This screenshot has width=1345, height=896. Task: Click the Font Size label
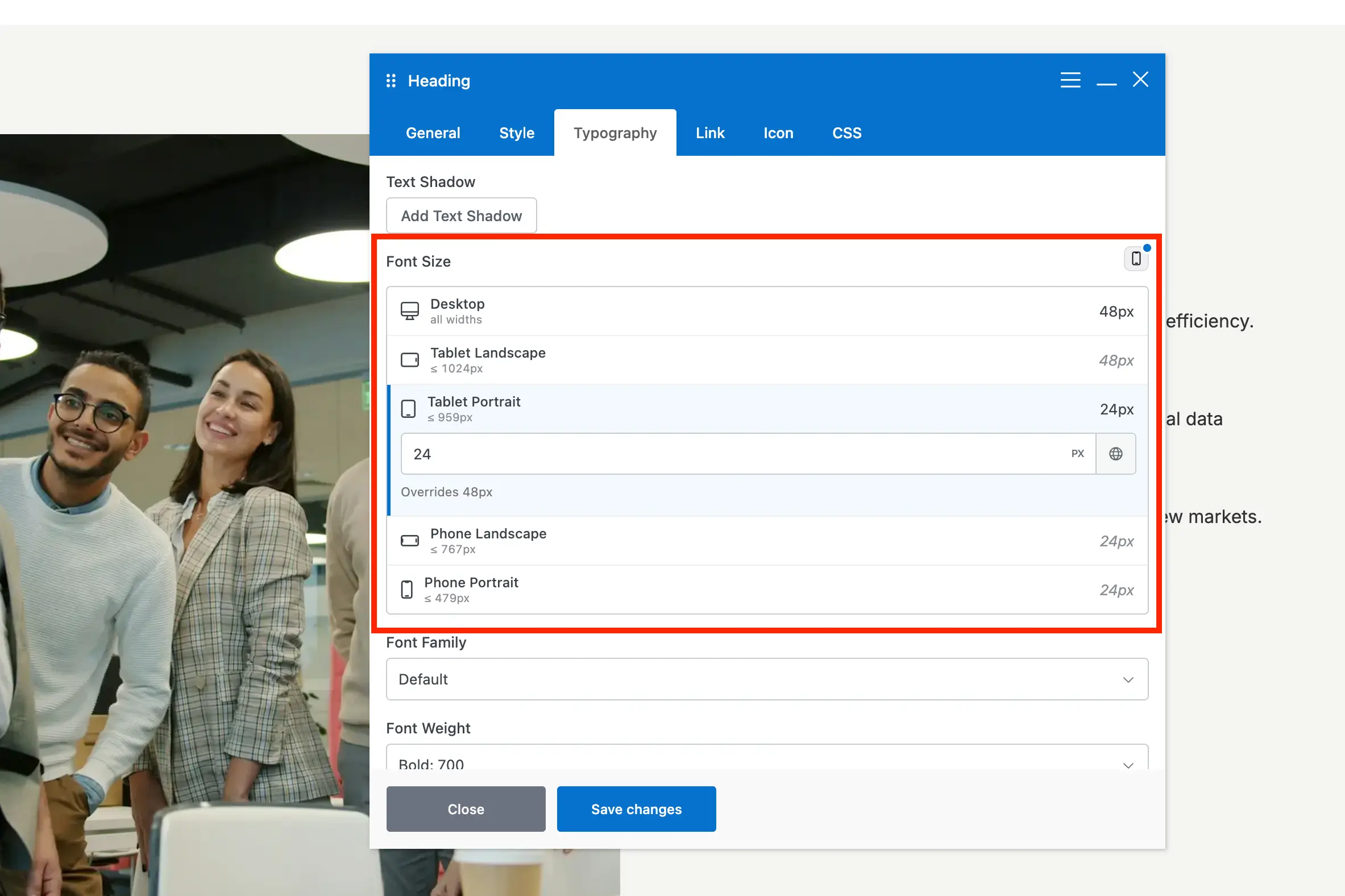[418, 261]
